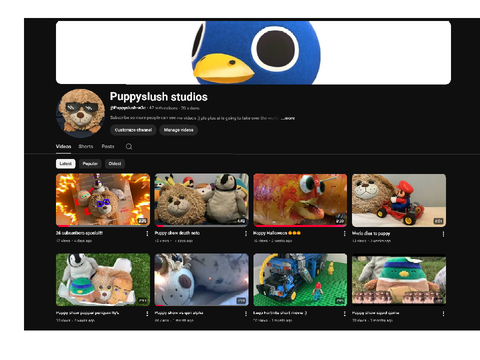Open the green duck plush thumbnail video
Viewport: 480px width, 360px height.
399,280
